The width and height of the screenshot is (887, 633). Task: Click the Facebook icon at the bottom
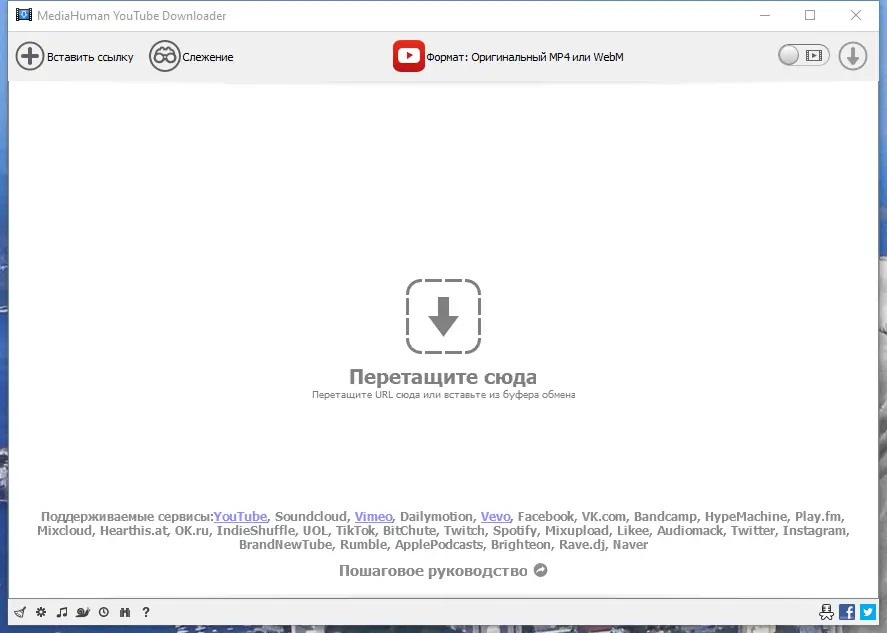847,611
